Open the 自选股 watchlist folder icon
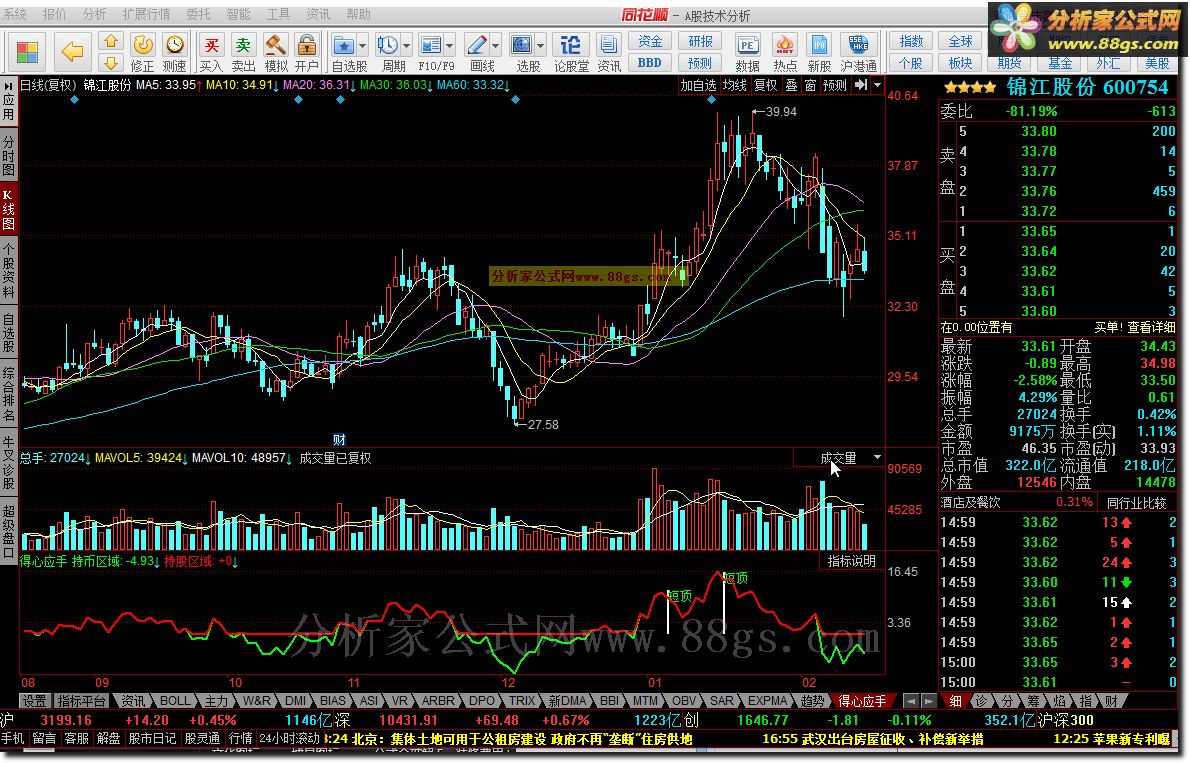The height and width of the screenshot is (763, 1190). [x=344, y=46]
